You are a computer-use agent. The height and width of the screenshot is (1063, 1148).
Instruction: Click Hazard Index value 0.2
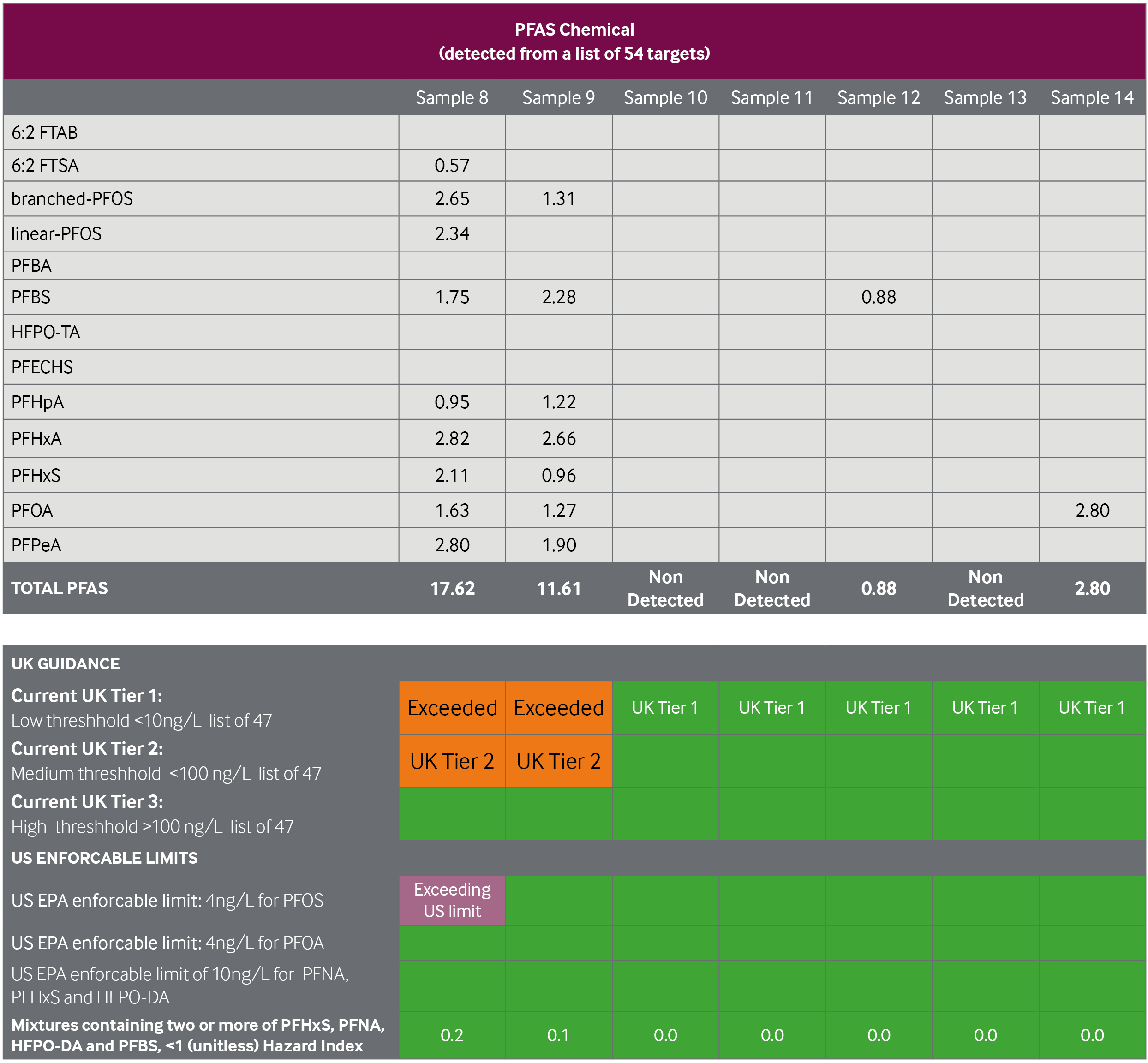[x=452, y=1035]
